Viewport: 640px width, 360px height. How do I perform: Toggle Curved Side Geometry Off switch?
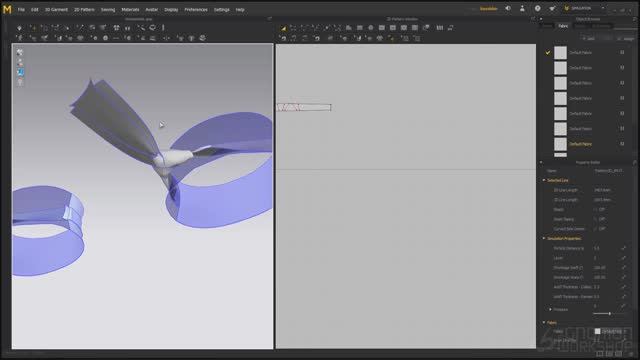pos(599,229)
